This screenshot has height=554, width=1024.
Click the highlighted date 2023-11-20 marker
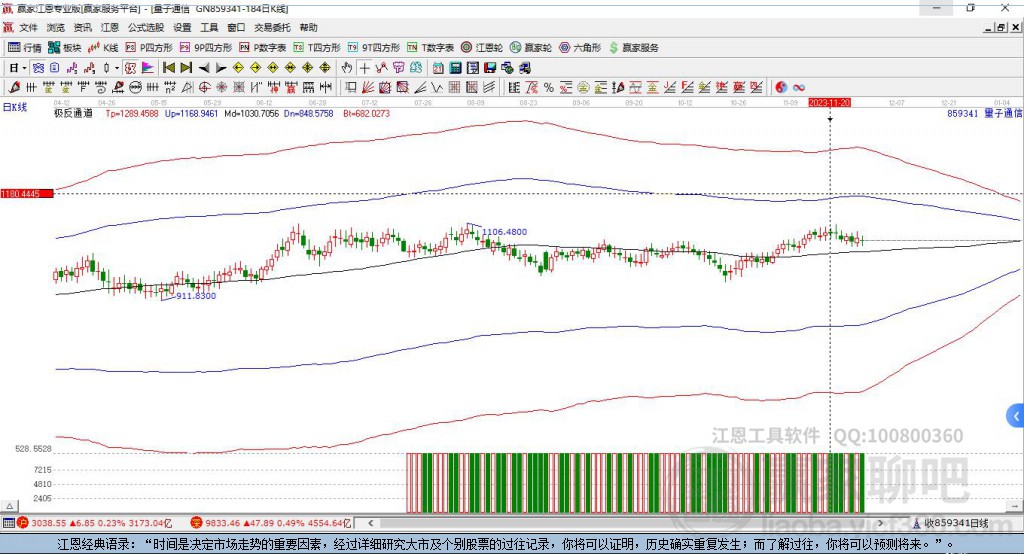tap(829, 103)
